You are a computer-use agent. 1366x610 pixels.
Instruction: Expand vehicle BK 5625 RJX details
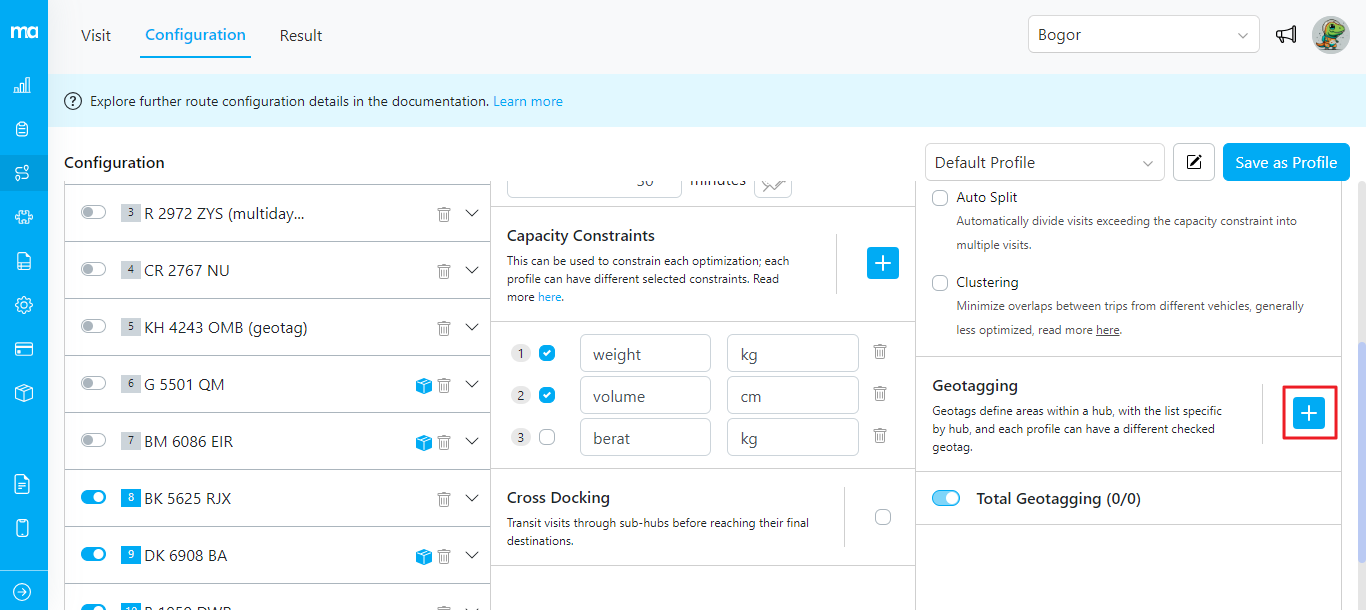473,499
